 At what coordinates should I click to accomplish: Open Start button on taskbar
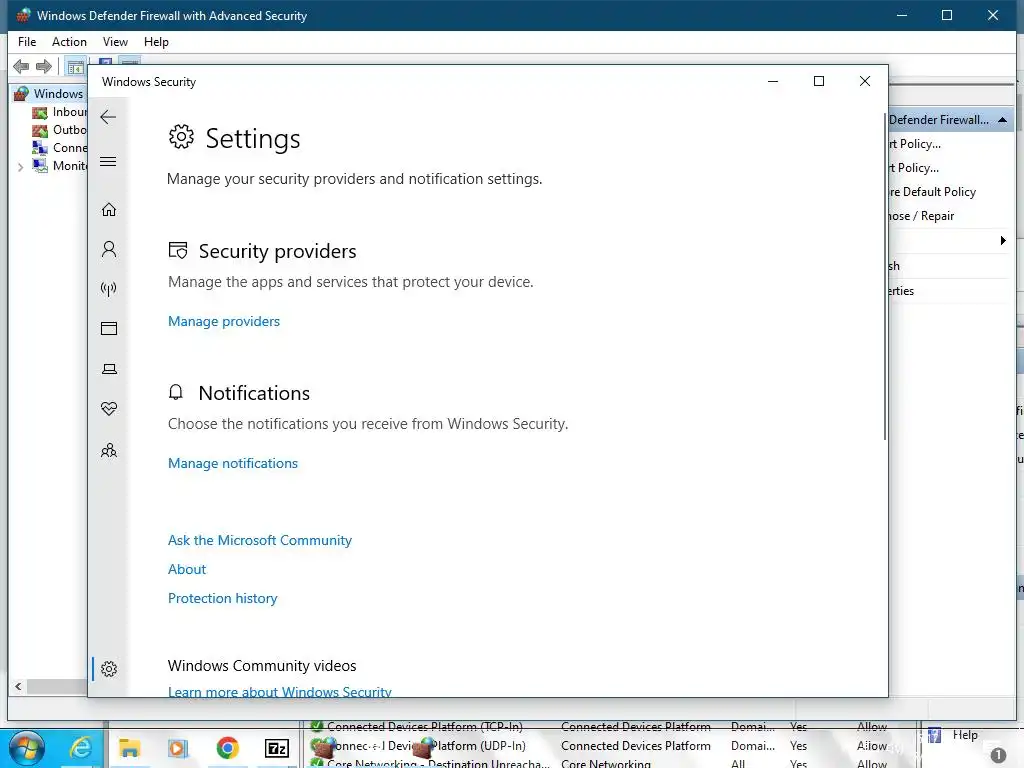26,748
